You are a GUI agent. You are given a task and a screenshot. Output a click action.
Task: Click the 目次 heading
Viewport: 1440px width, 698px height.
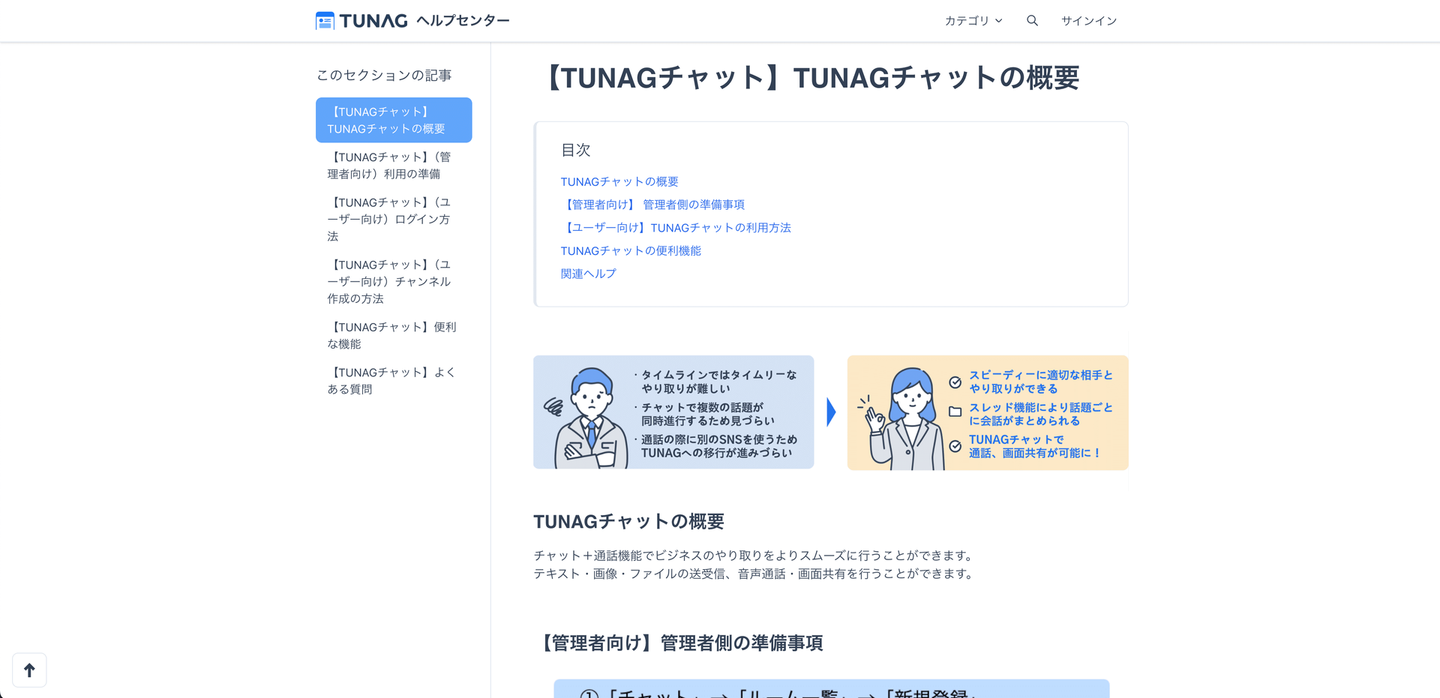click(576, 150)
